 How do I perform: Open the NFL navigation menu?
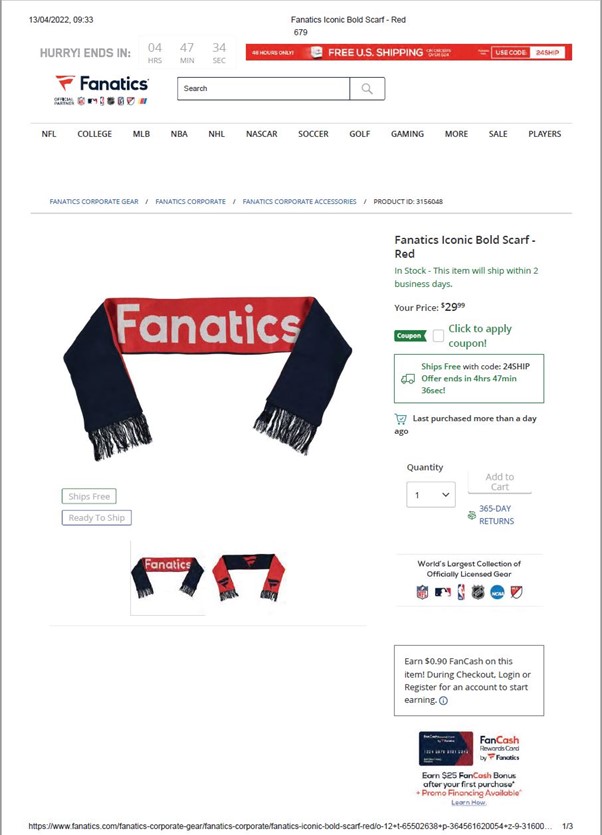(48, 134)
